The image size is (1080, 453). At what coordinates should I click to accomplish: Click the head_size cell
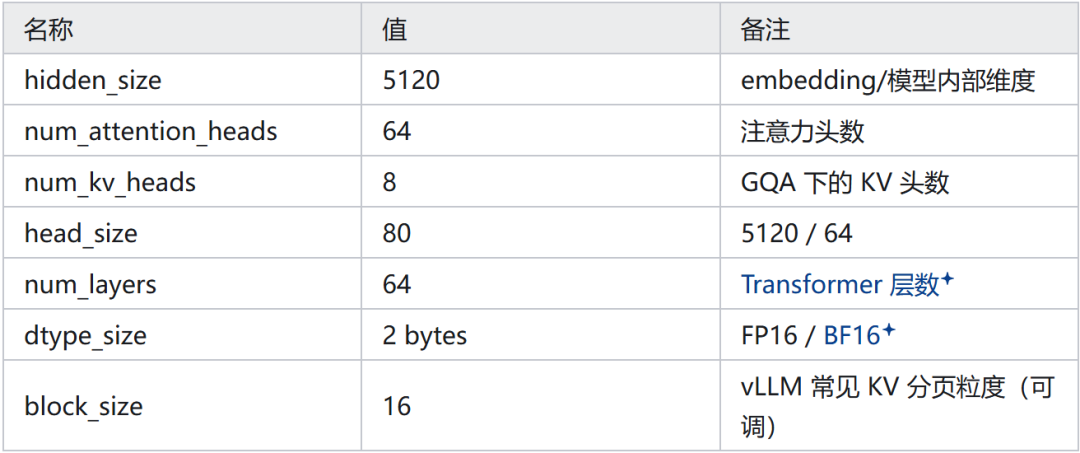pyautogui.click(x=182, y=233)
